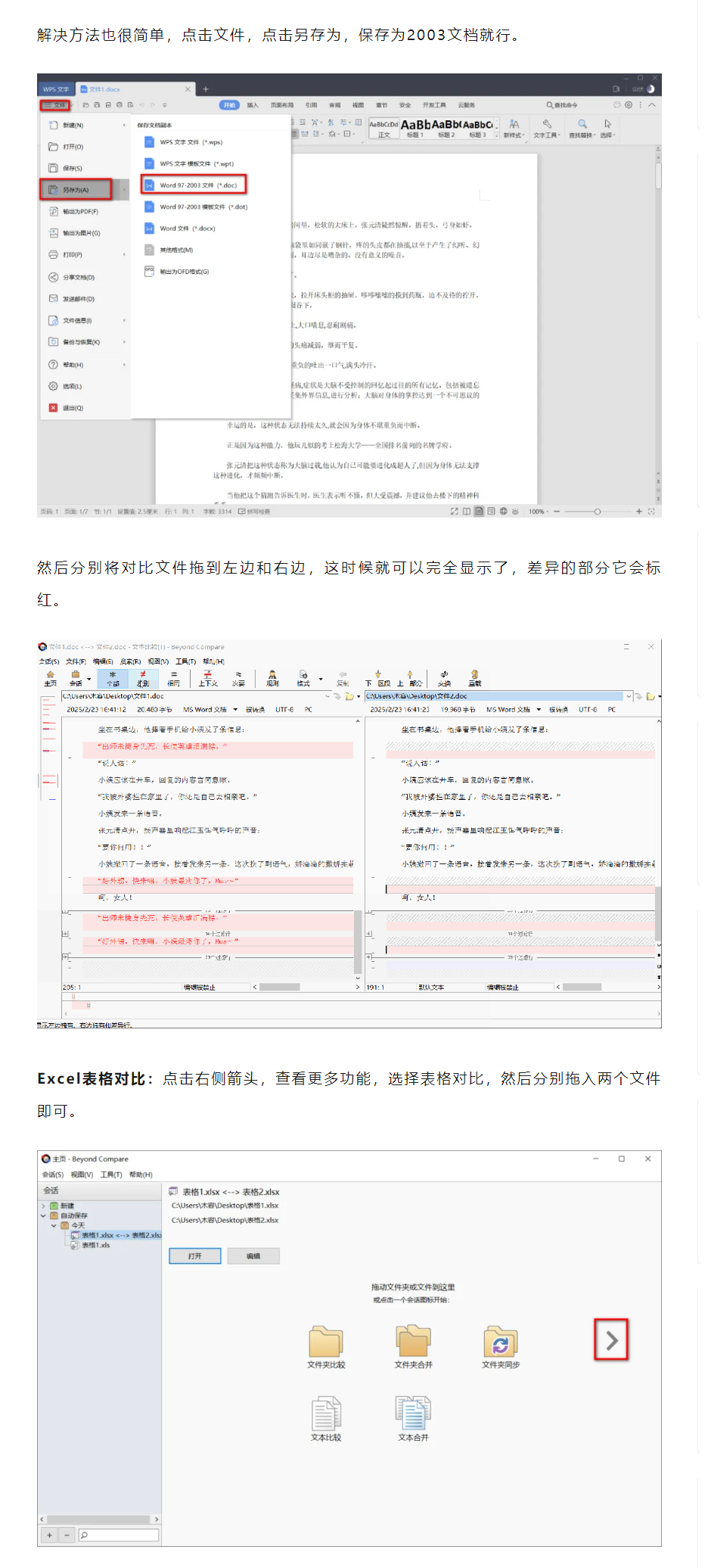
Task: Expand the right path 文件2.doc dropdown
Action: tap(629, 696)
